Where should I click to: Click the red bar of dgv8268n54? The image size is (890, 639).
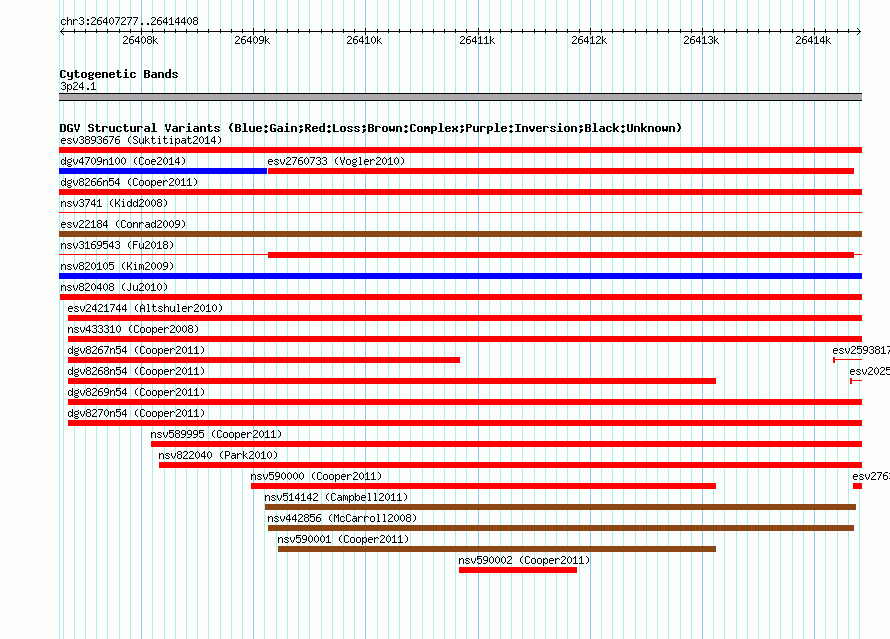click(x=392, y=381)
